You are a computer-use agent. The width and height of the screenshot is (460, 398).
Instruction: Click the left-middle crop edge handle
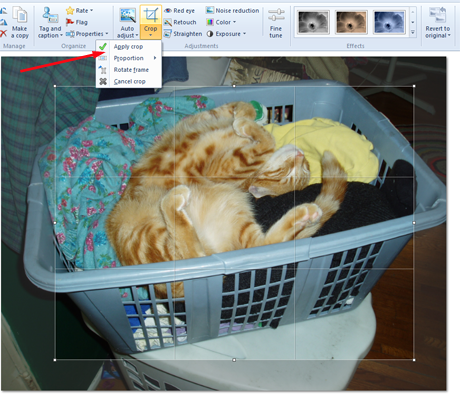pyautogui.click(x=55, y=223)
